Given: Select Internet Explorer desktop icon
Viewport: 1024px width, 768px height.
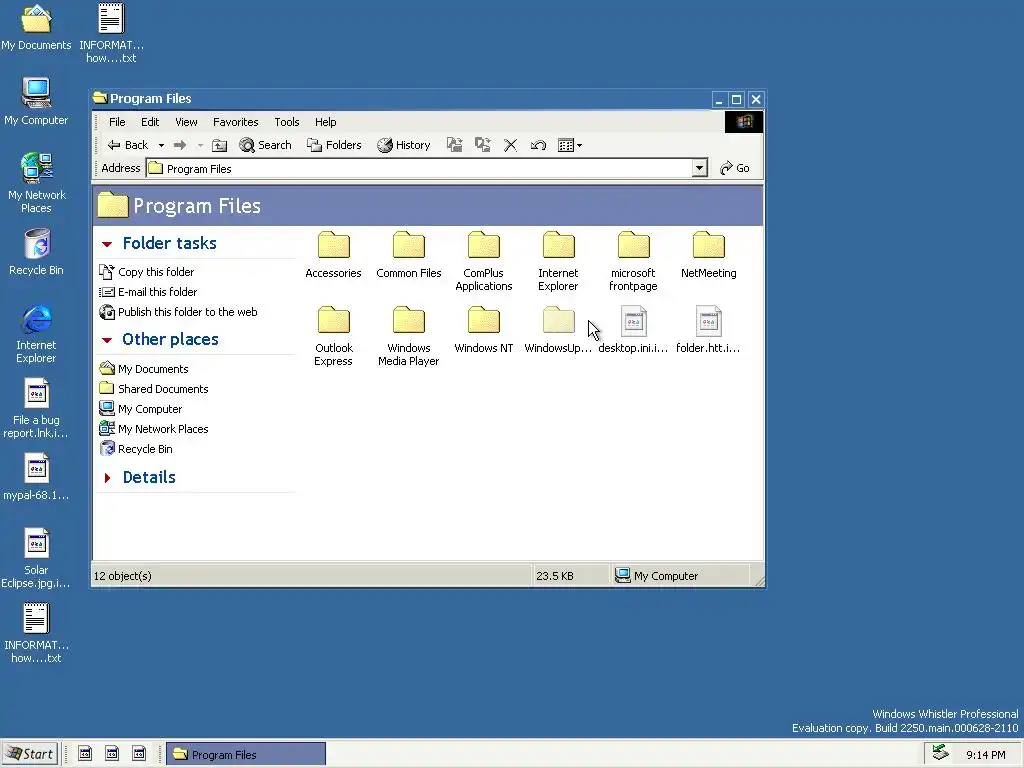Looking at the screenshot, I should tap(36, 333).
